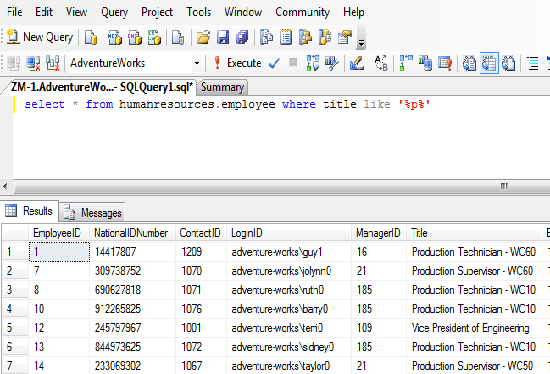The height and width of the screenshot is (374, 550).
Task: Select the Vice President of Engineering cell
Action: pos(474,328)
